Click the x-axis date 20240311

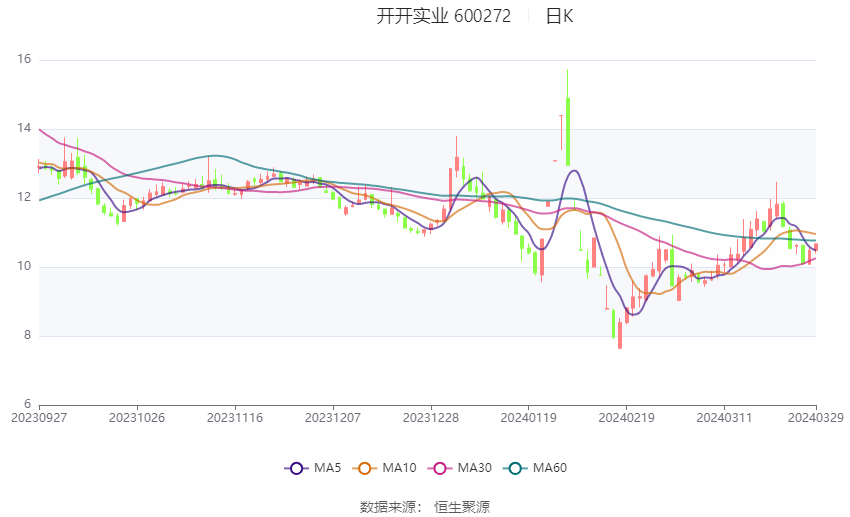click(x=724, y=418)
